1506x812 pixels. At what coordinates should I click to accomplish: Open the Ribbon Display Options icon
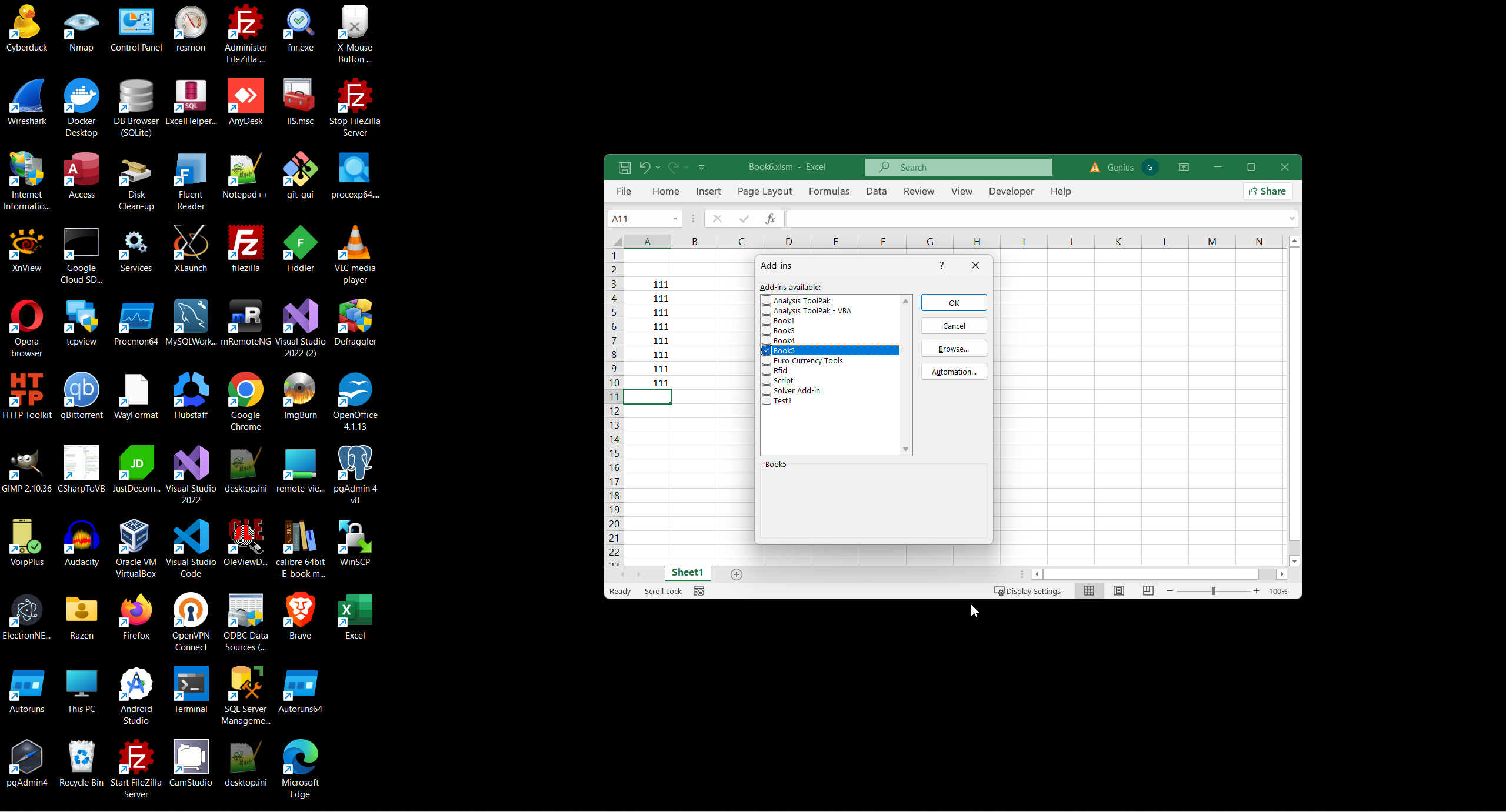tap(1184, 167)
